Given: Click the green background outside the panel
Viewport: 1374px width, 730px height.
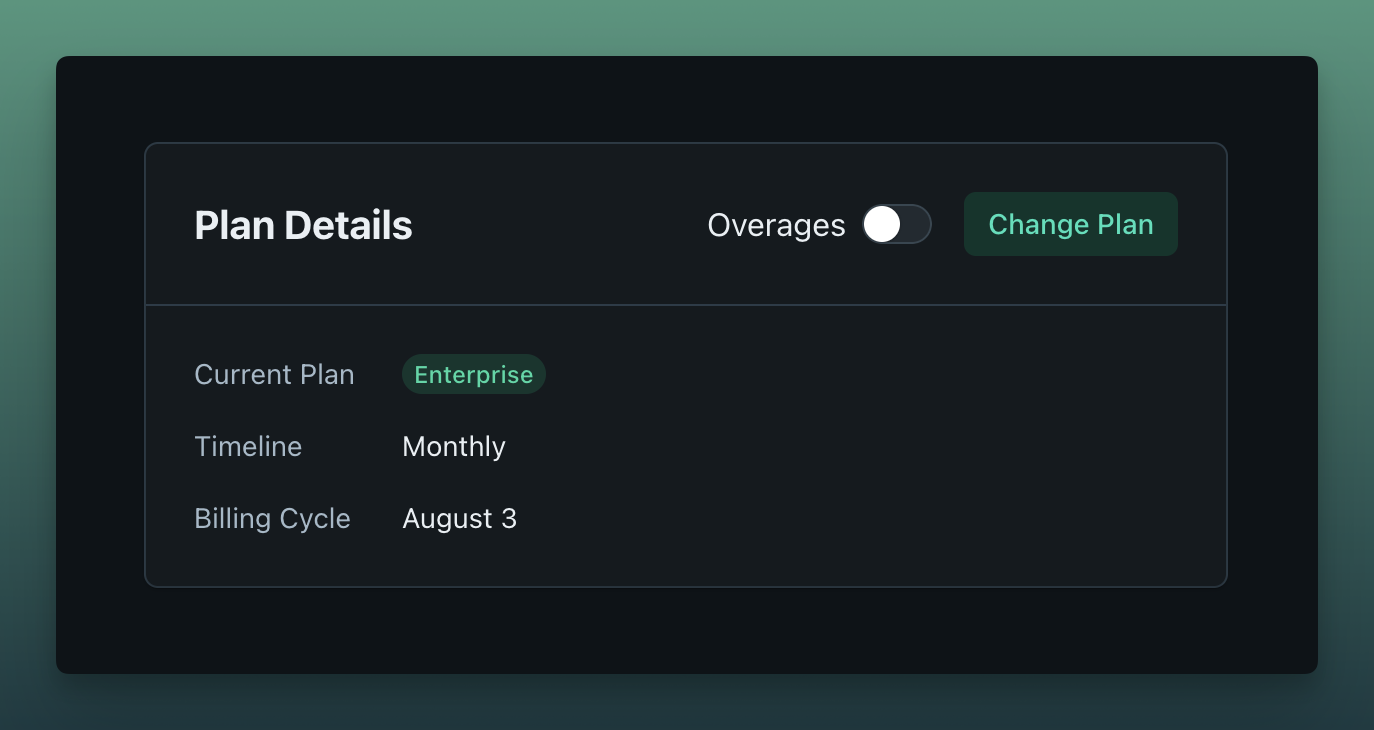Looking at the screenshot, I should (686, 25).
